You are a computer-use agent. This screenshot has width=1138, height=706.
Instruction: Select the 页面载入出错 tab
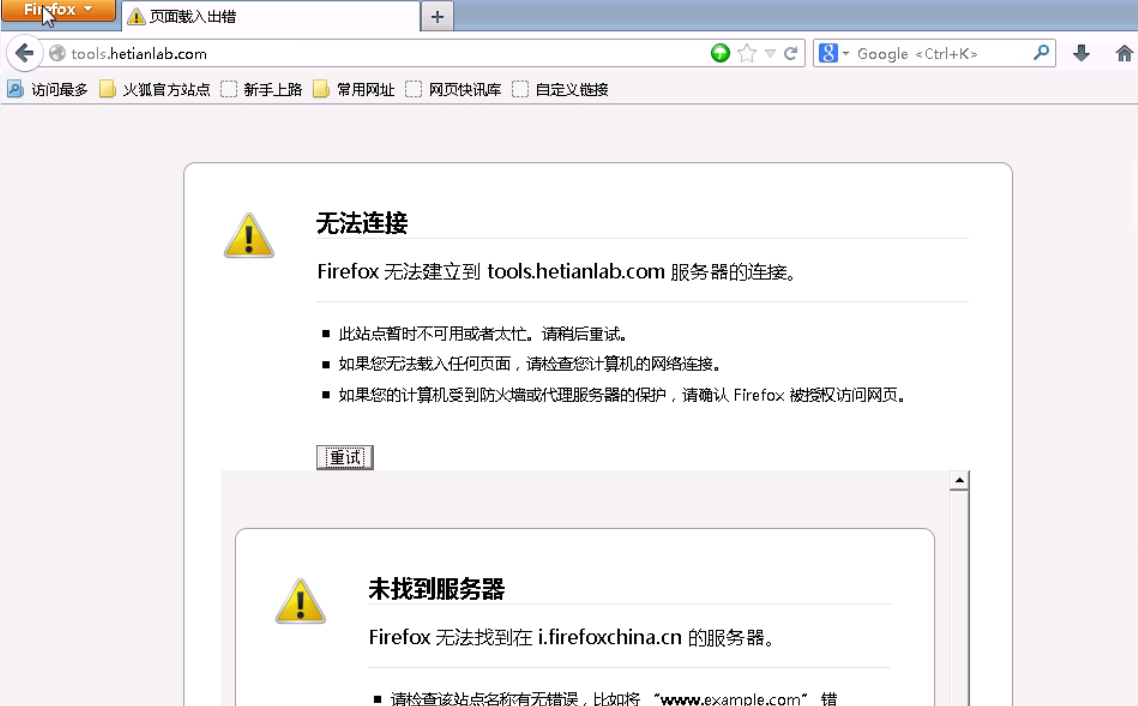(271, 17)
